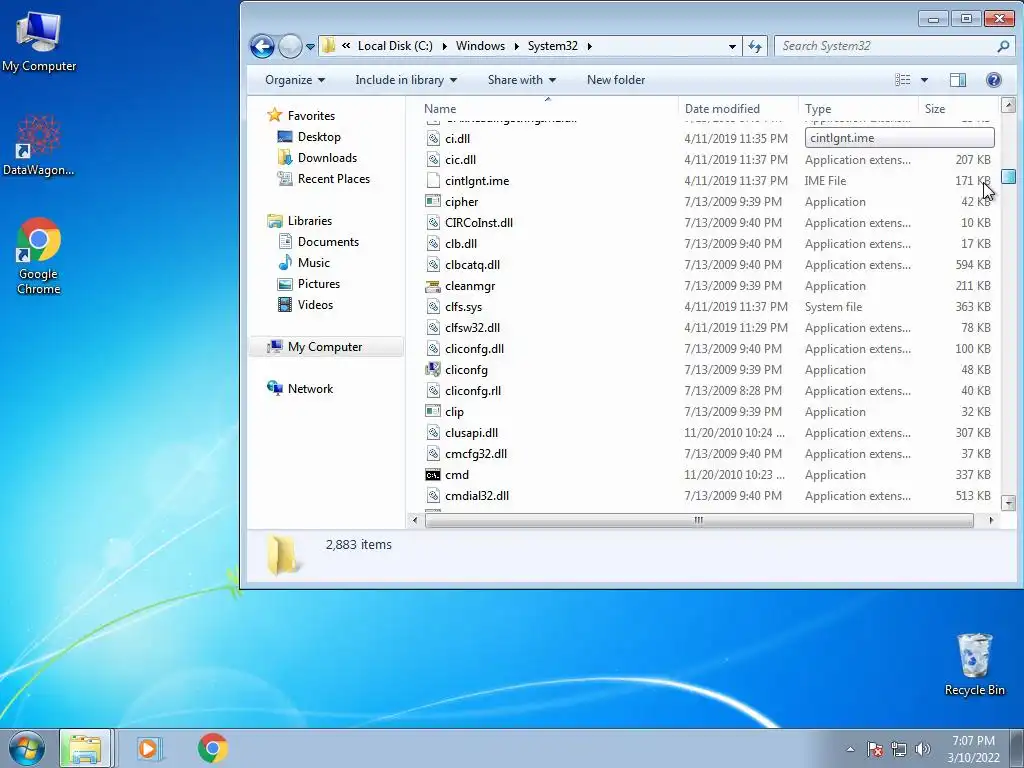1024x768 pixels.
Task: Sort by the Size column header
Action: (959, 109)
